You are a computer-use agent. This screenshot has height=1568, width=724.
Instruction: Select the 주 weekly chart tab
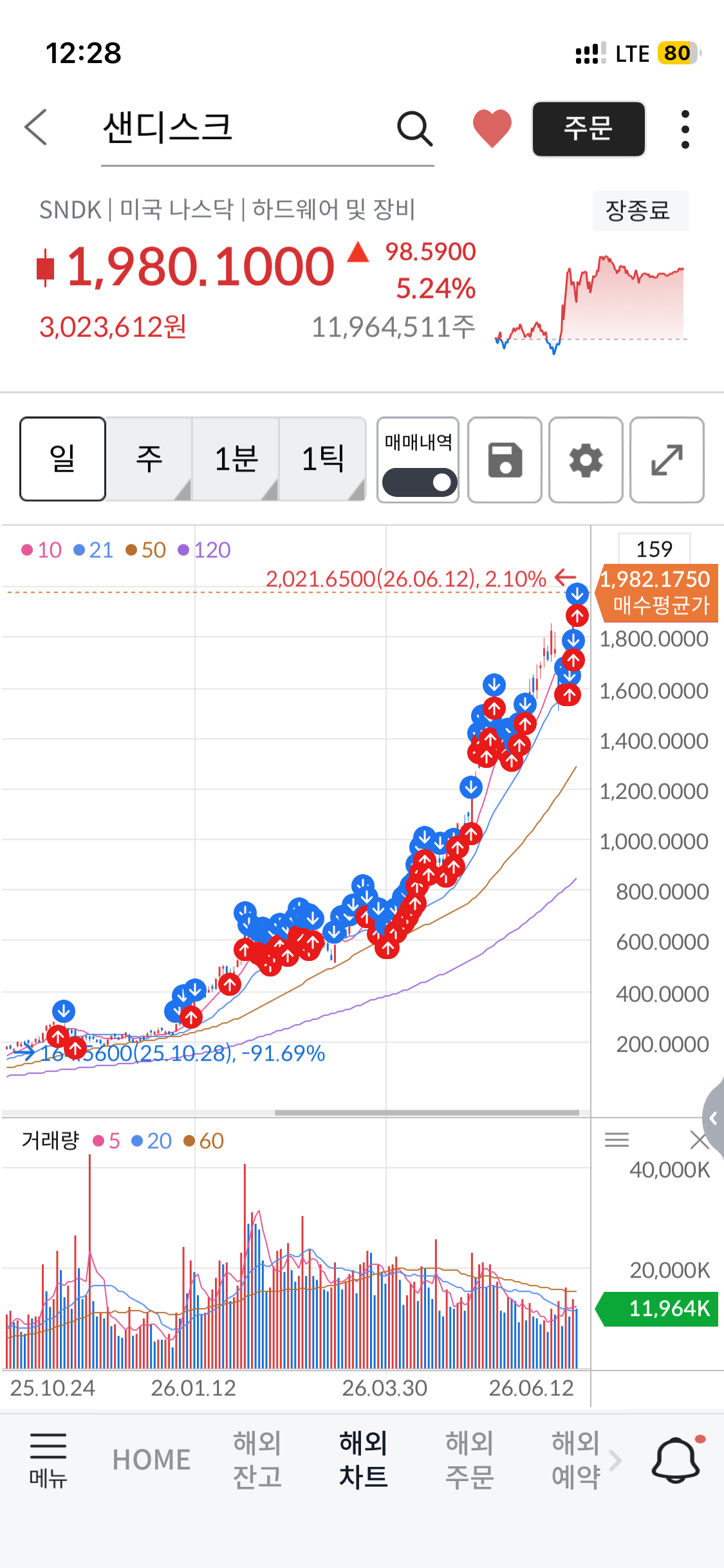(x=149, y=459)
